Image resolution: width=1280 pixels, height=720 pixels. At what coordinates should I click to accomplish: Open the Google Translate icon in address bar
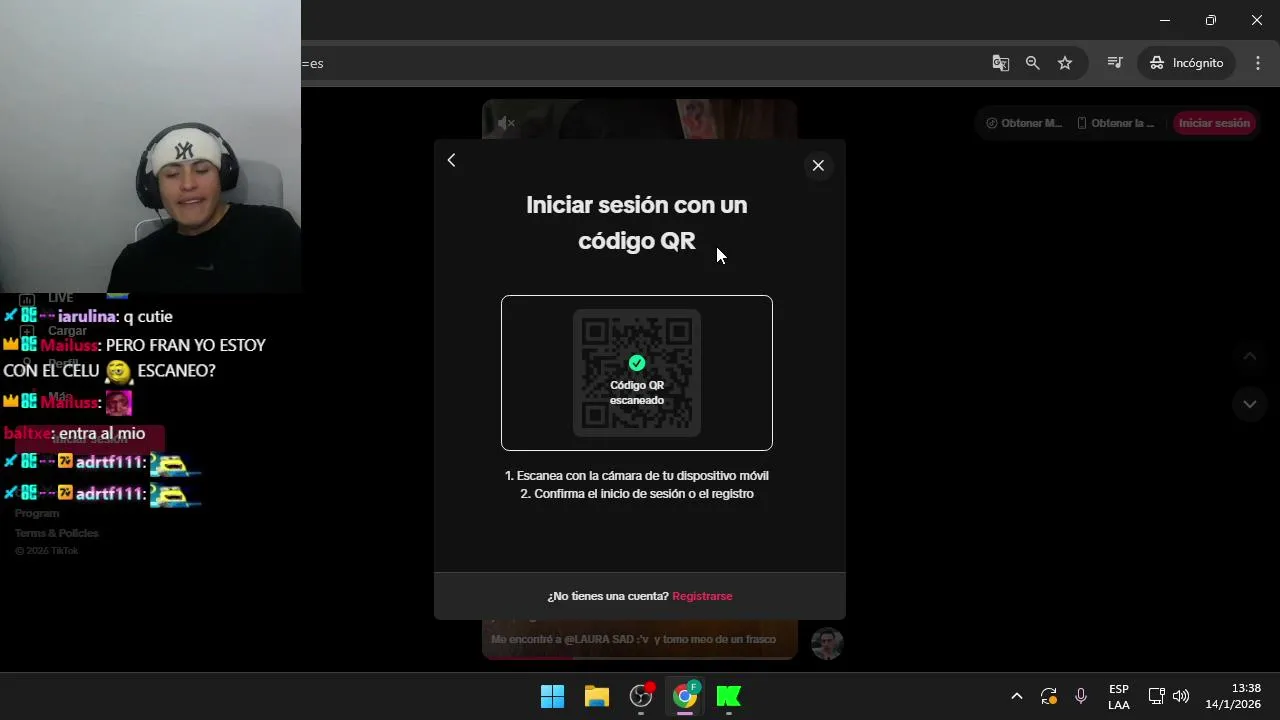click(x=1000, y=63)
